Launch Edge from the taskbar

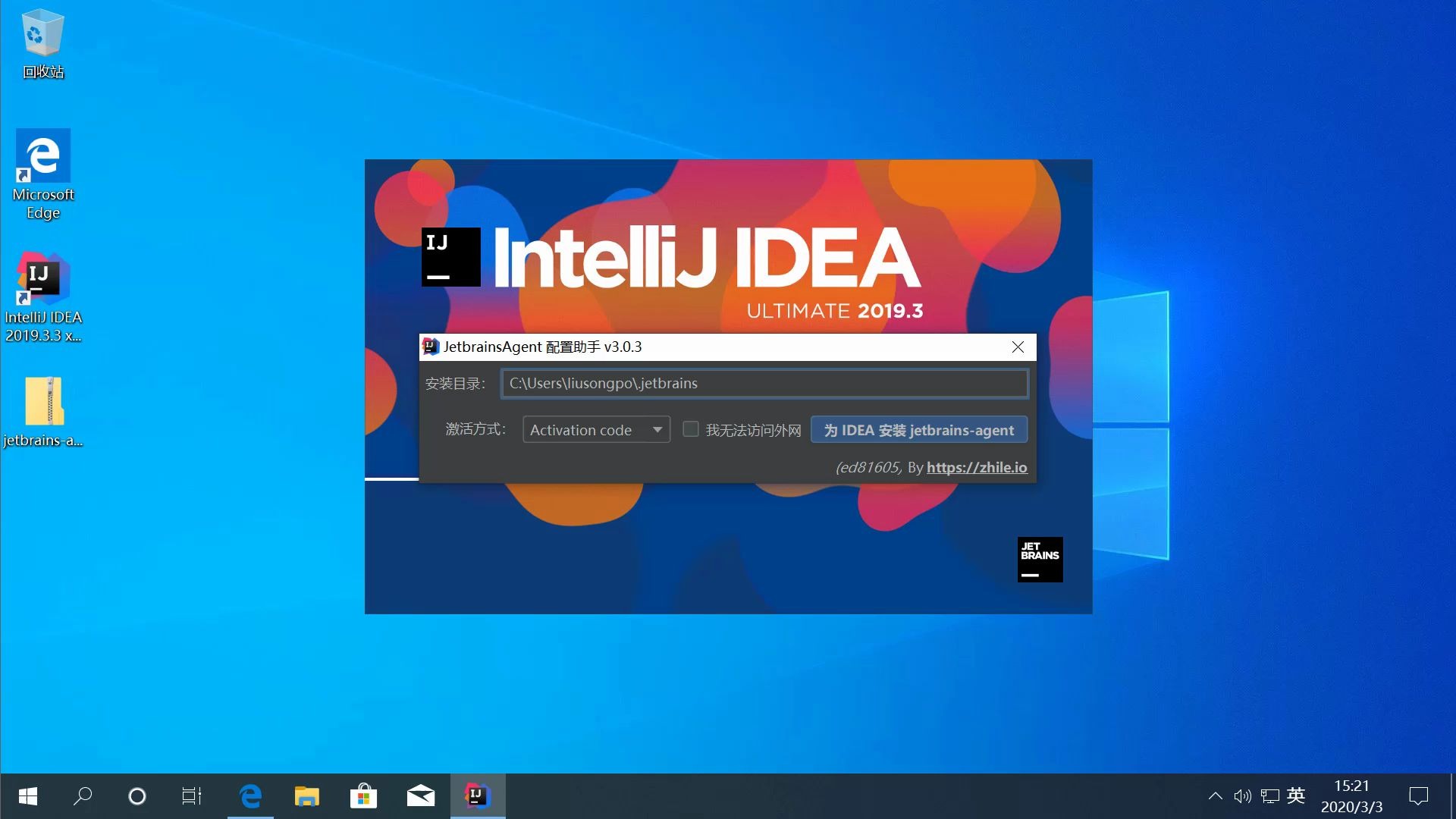point(250,796)
